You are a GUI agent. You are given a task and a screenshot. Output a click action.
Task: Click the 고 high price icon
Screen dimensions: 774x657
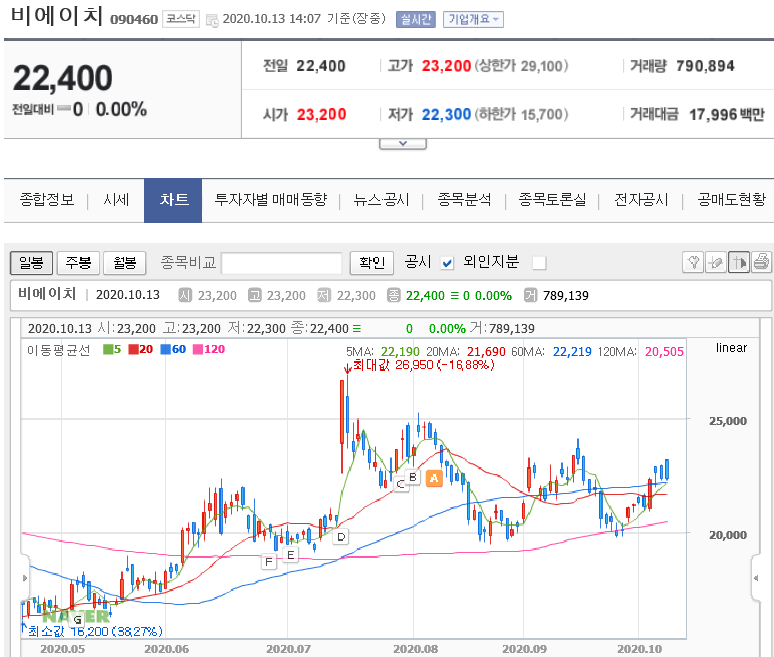click(x=255, y=295)
